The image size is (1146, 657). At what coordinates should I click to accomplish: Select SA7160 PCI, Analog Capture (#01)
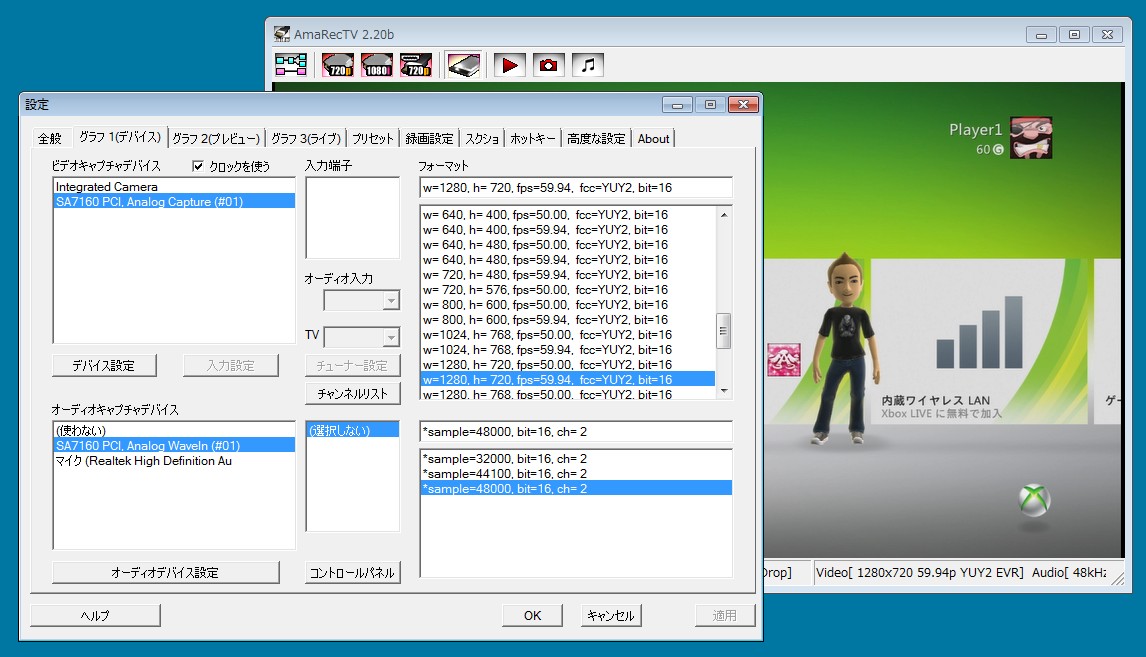coord(174,201)
